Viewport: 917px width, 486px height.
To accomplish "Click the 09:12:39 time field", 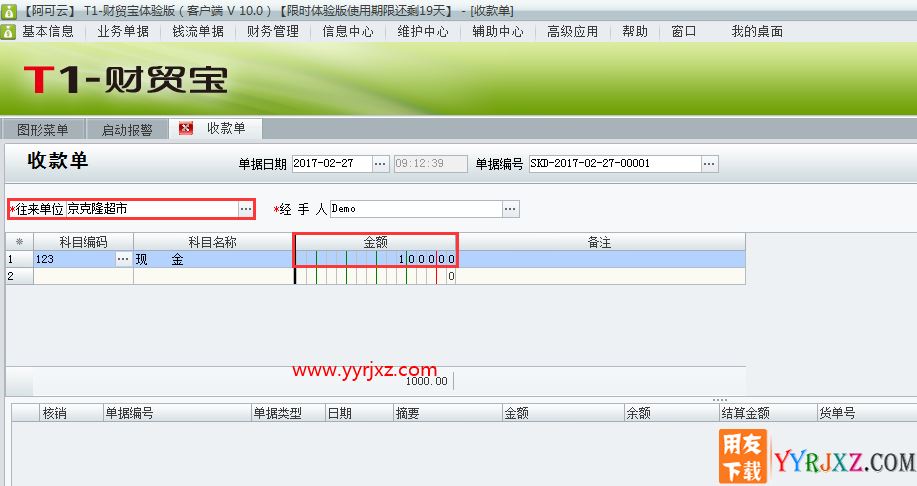I will [x=430, y=164].
